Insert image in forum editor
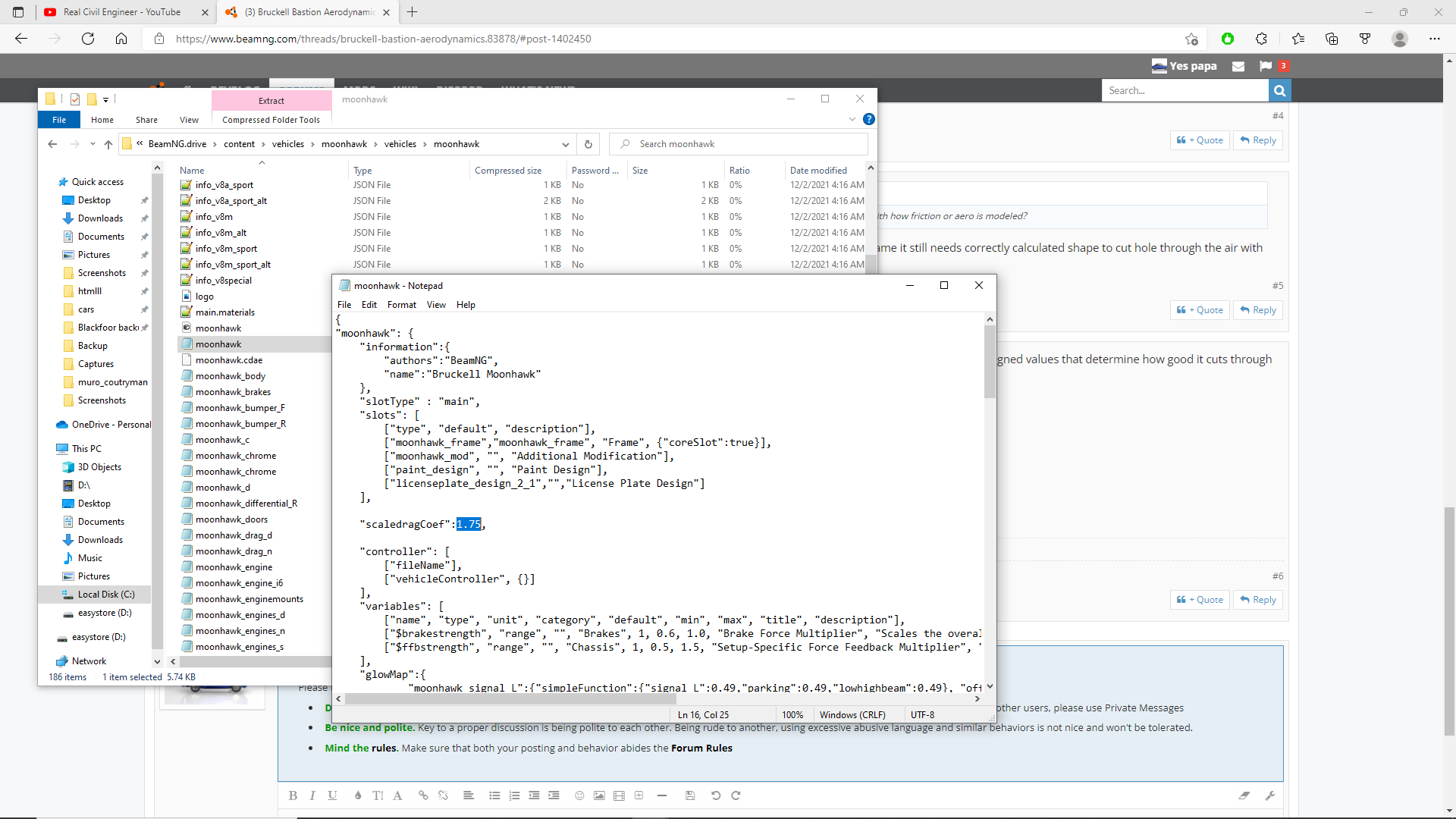This screenshot has height=819, width=1456. (599, 795)
